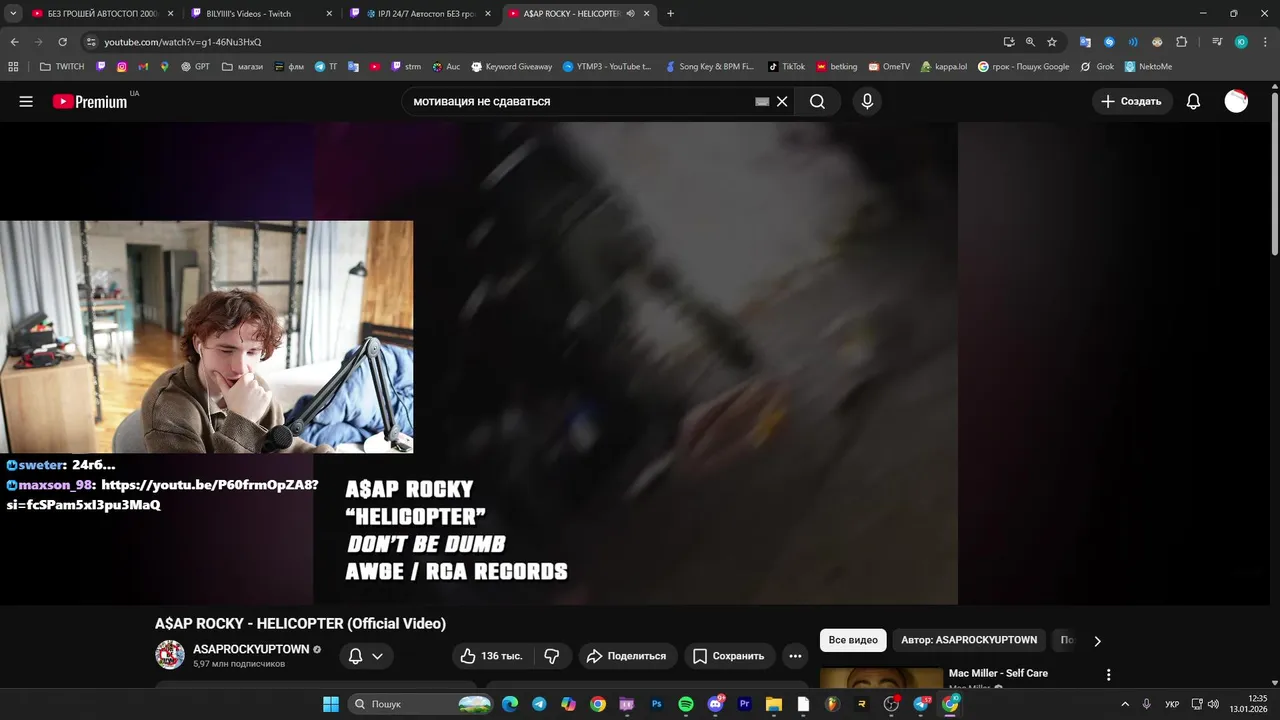
Task: Share the video via Поделиться
Action: click(626, 656)
